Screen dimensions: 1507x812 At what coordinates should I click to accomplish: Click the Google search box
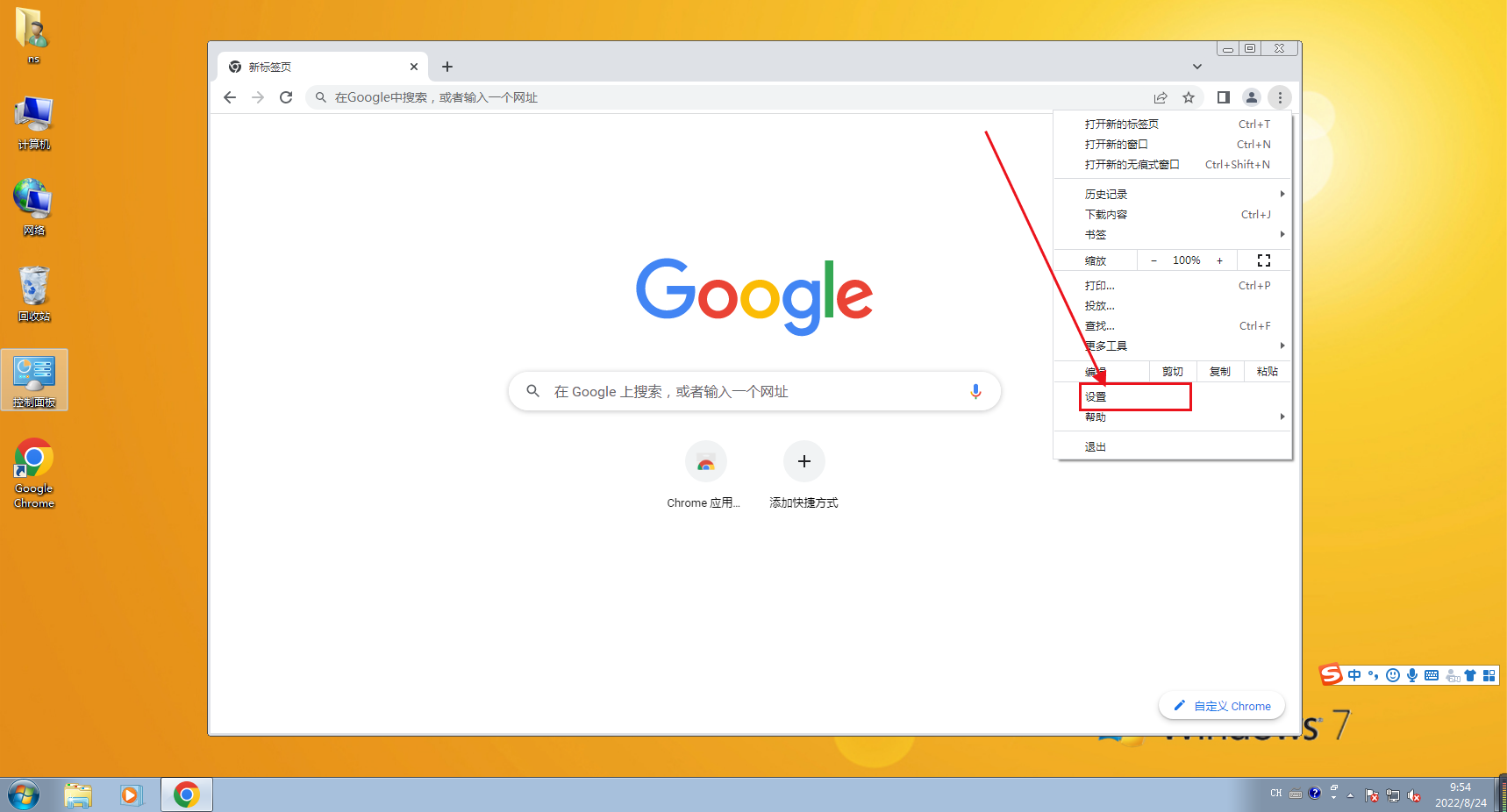pos(754,391)
